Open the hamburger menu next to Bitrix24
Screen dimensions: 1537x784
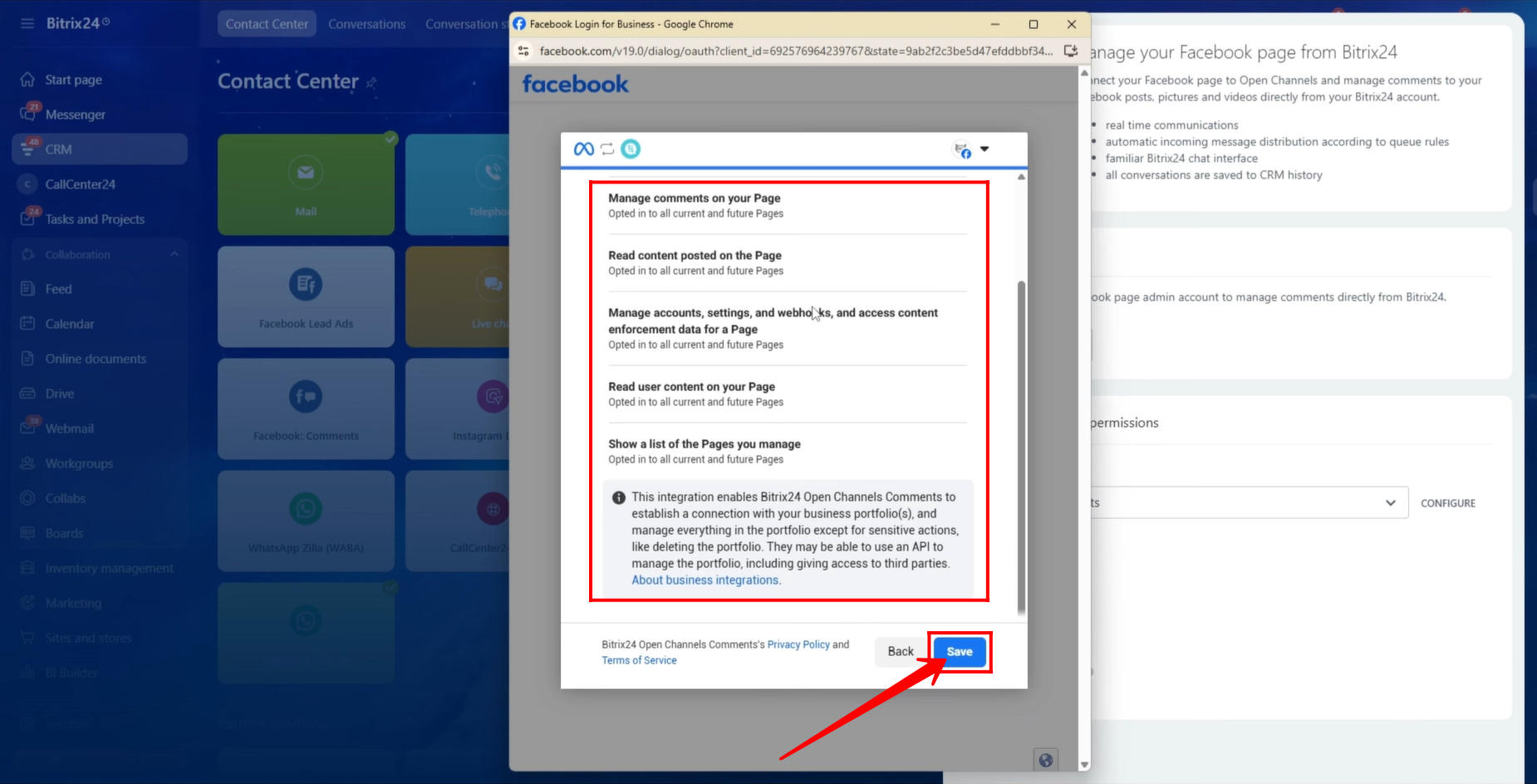coord(27,23)
